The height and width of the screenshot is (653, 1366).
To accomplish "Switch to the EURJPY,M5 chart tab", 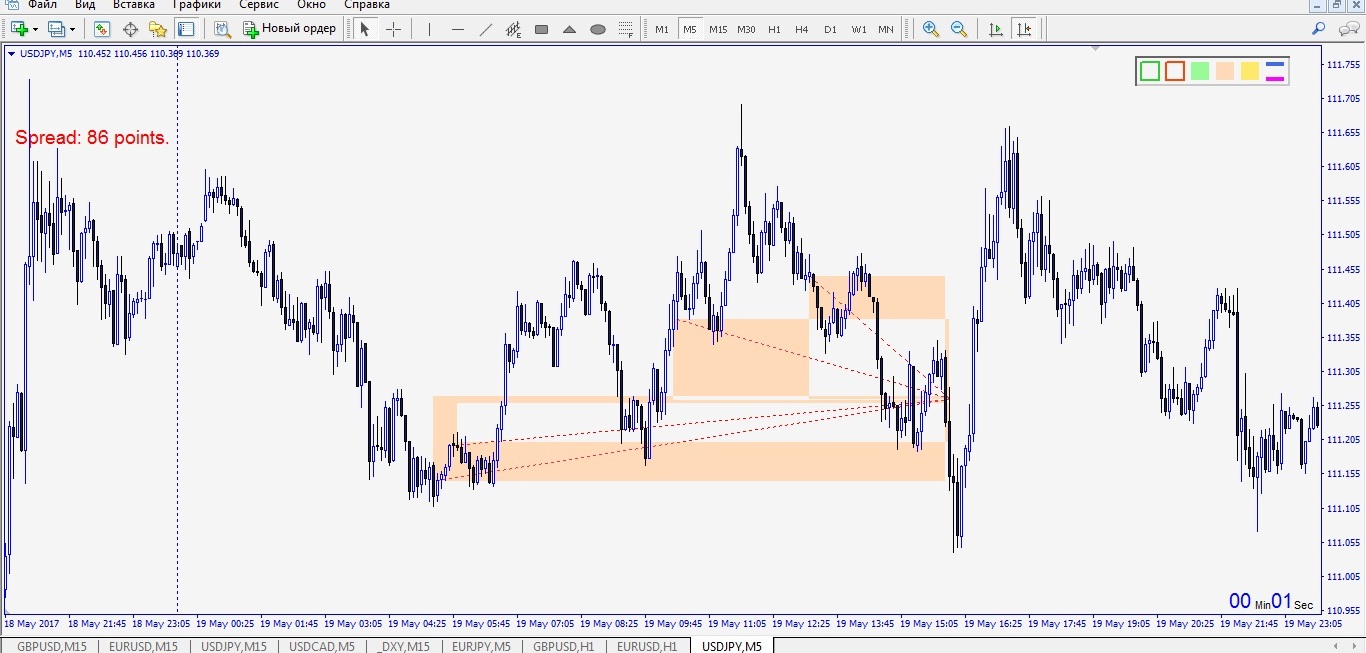I will pyautogui.click(x=480, y=646).
